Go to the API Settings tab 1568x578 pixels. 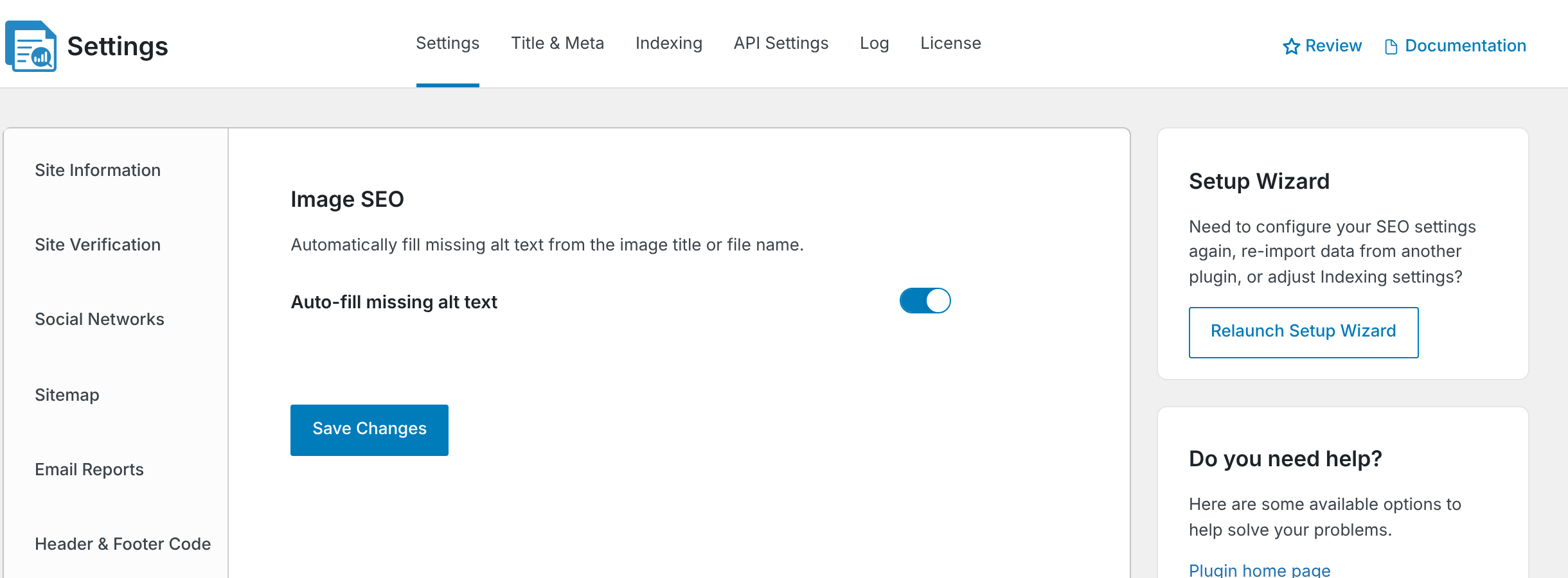coord(781,43)
